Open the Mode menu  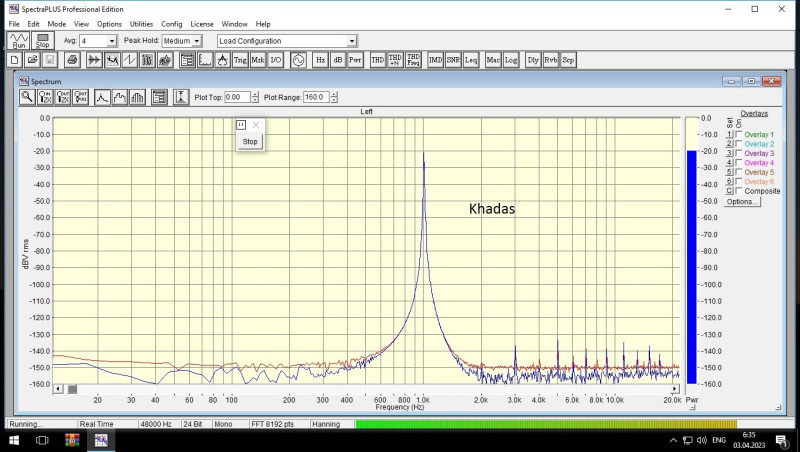click(x=57, y=24)
